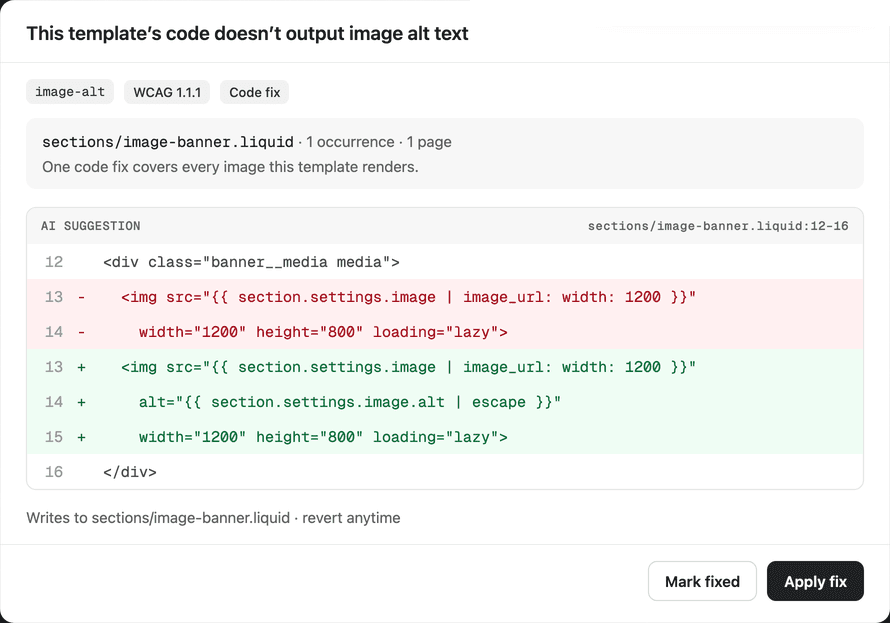
Task: Click added line 15 width height loading code
Action: coord(323,437)
